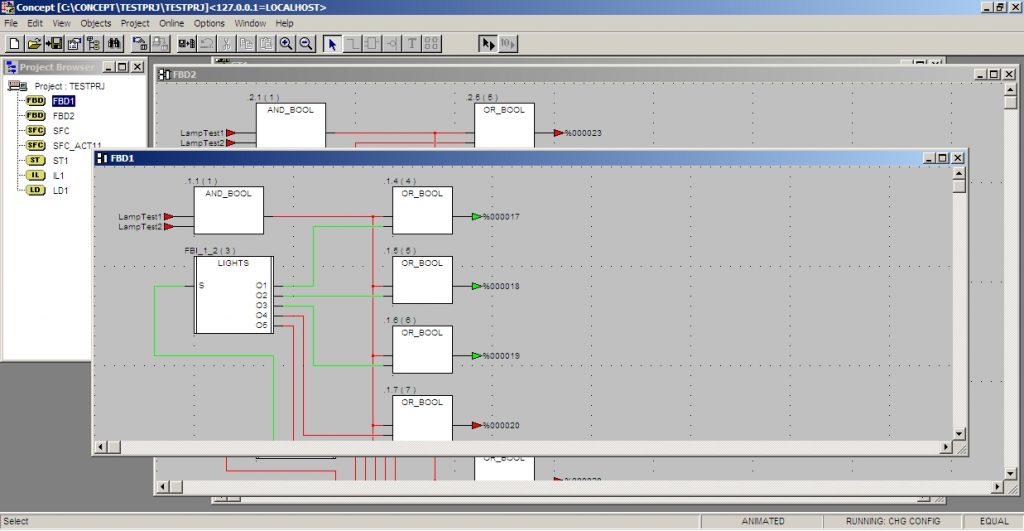The height and width of the screenshot is (531, 1024).
Task: Click the Save project toolbar icon
Action: click(x=54, y=44)
